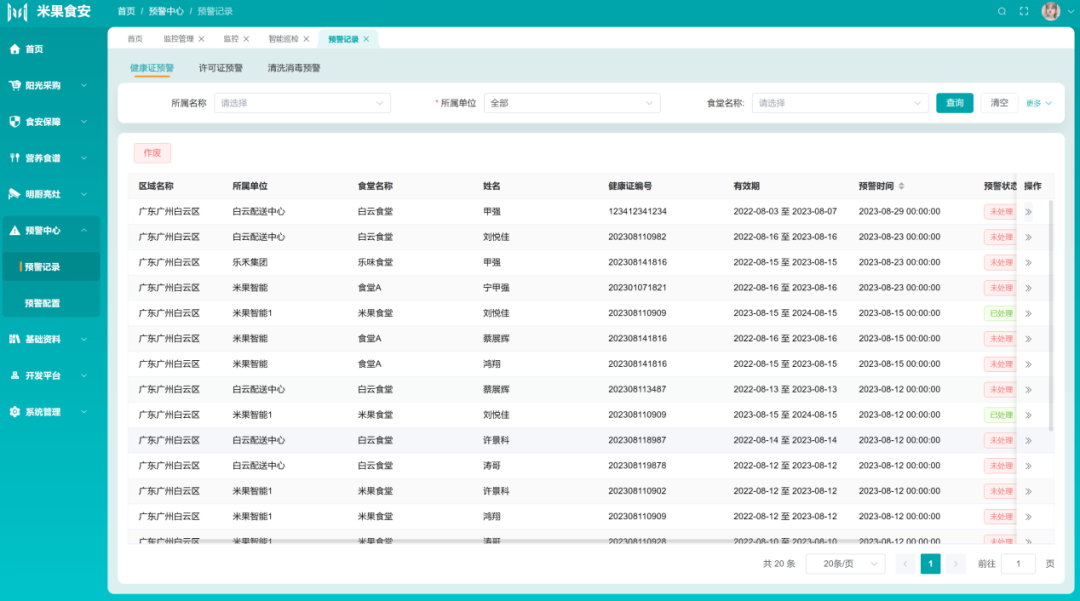Select page 1 in pagination
Viewport: 1080px width, 601px height.
coord(931,564)
